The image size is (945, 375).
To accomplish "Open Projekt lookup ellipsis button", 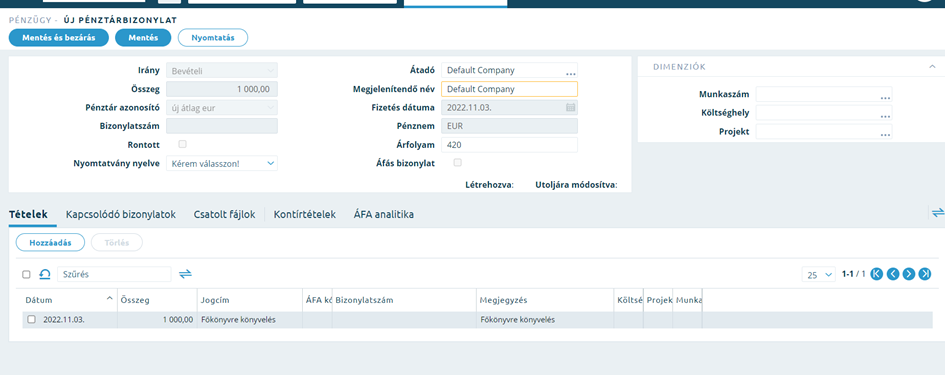I will point(885,132).
